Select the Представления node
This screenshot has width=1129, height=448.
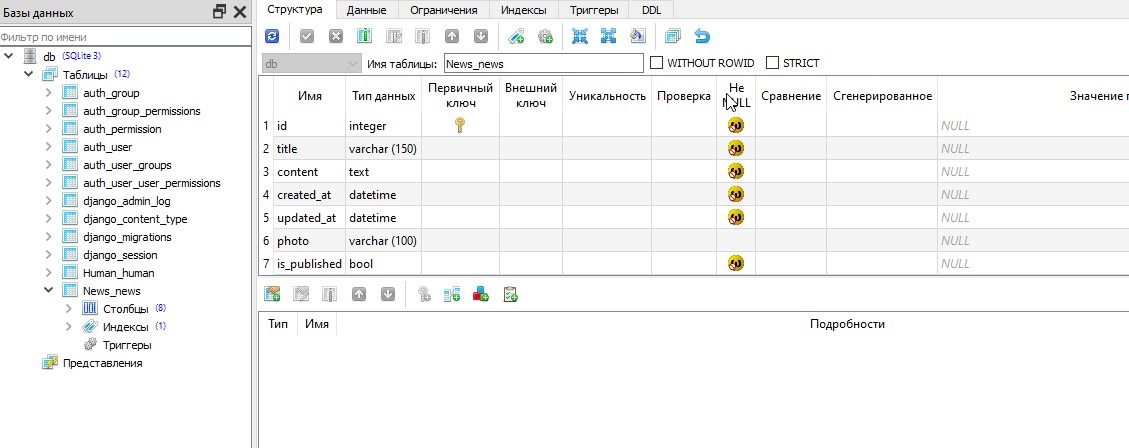point(102,363)
